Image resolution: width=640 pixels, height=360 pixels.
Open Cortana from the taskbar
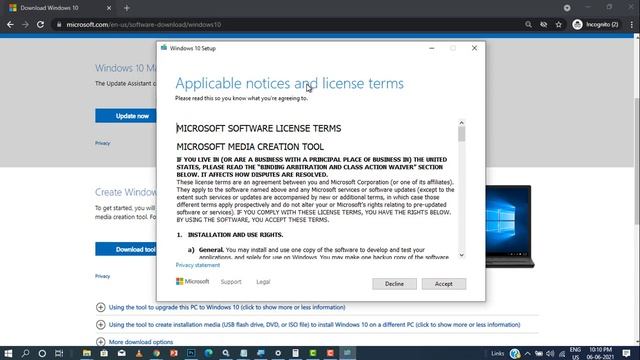click(42, 353)
